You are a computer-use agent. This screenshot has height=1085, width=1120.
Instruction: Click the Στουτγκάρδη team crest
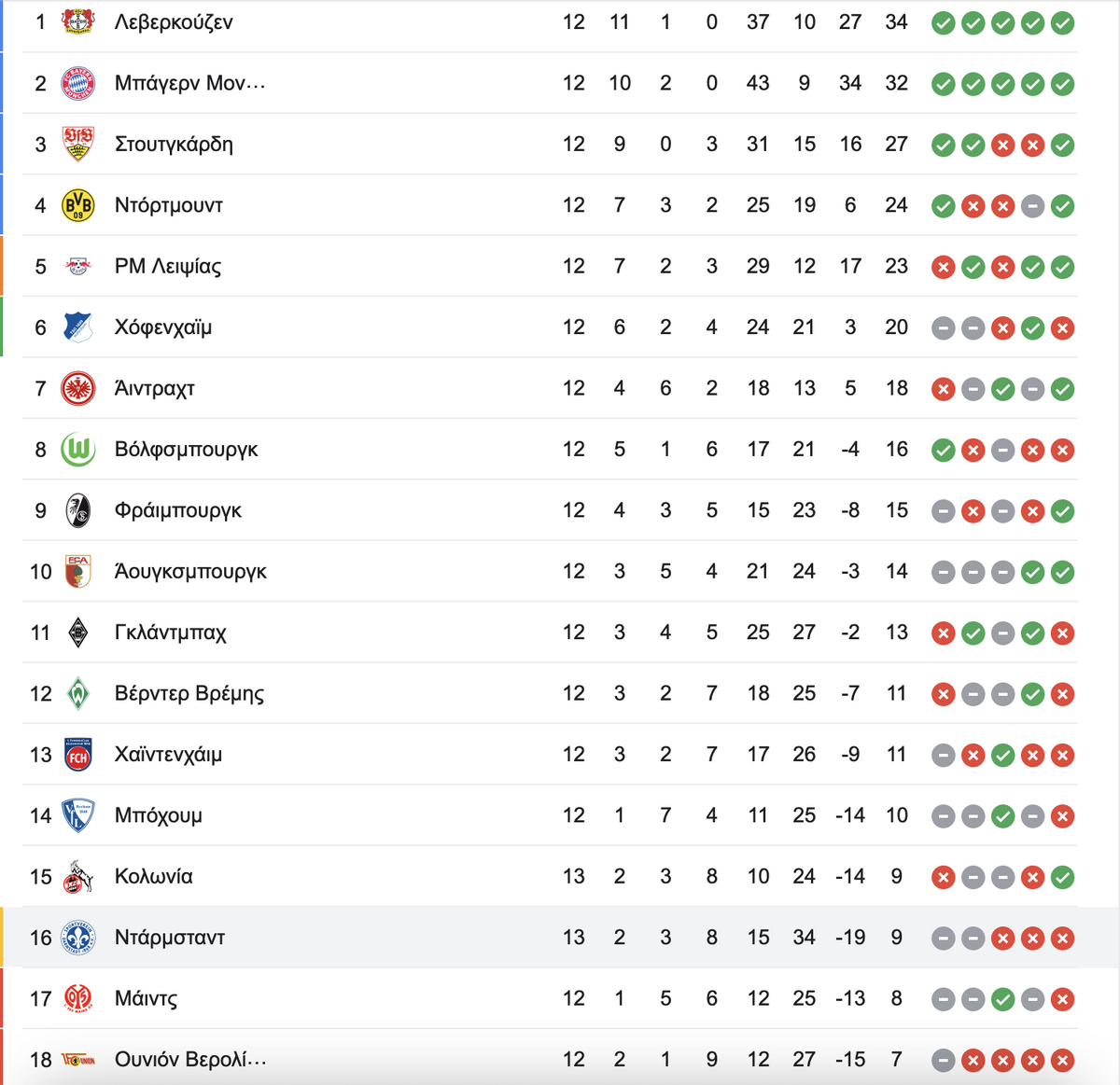[x=78, y=144]
